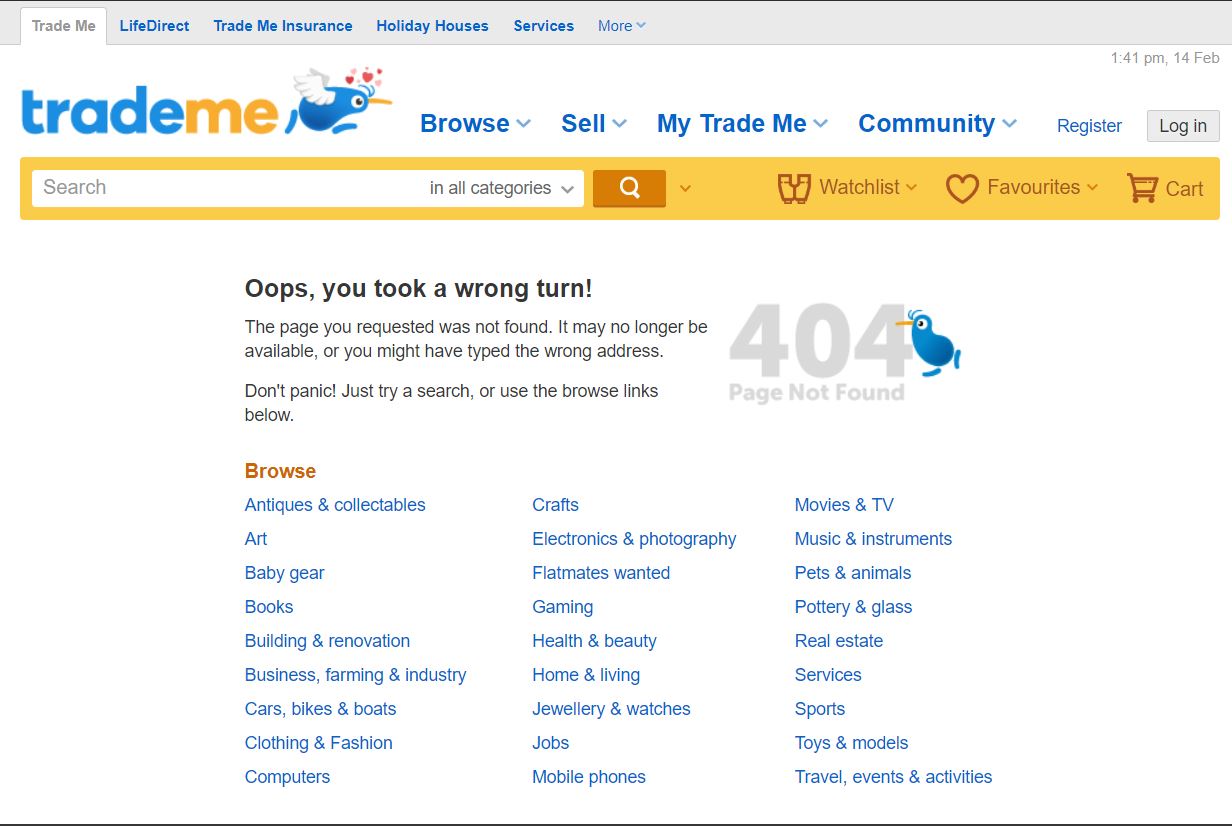
Task: Open the Crafts category
Action: click(556, 505)
